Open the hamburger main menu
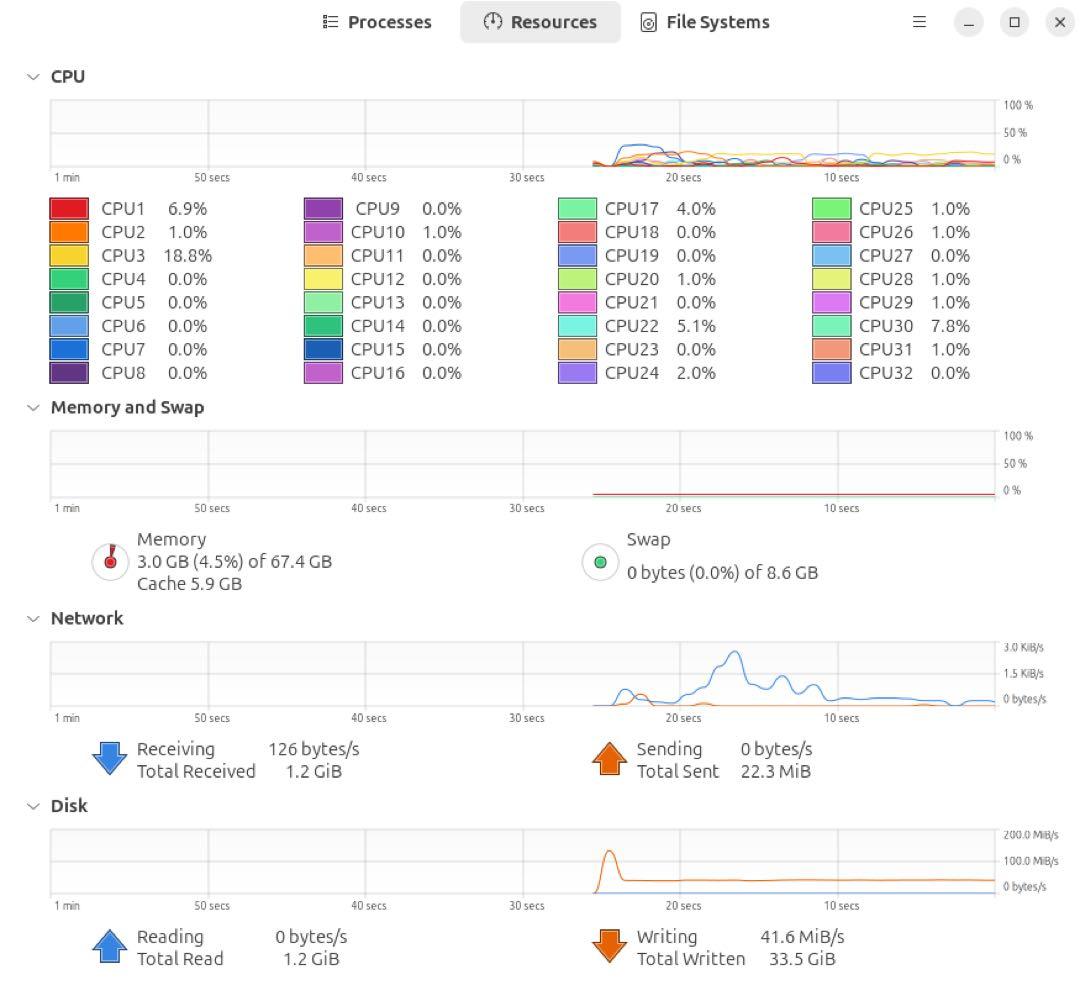Screen dimensions: 1080x998 pyautogui.click(x=919, y=22)
